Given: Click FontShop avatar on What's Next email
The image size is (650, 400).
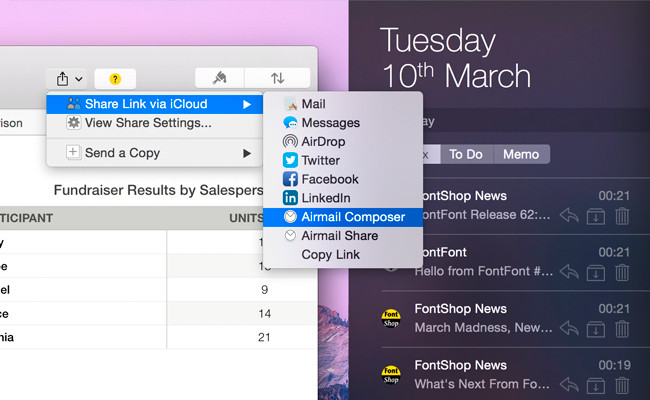Looking at the screenshot, I should 391,375.
